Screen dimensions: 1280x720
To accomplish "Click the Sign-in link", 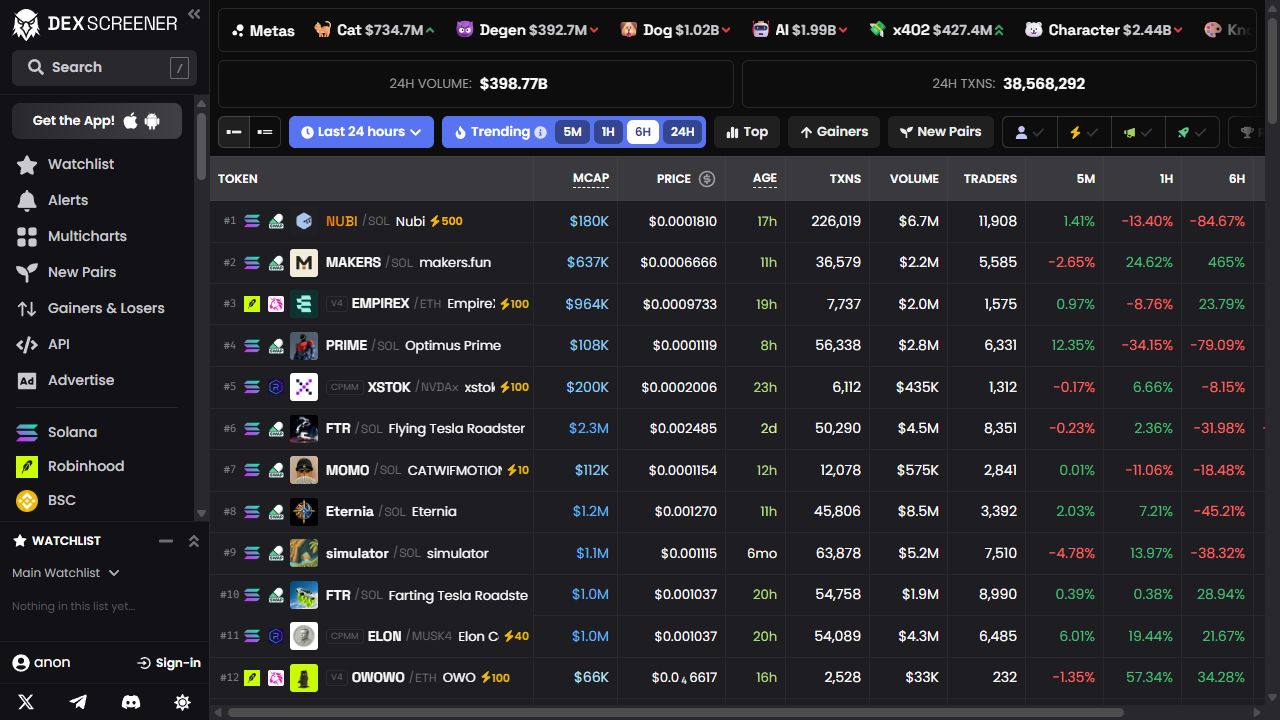I will 169,663.
